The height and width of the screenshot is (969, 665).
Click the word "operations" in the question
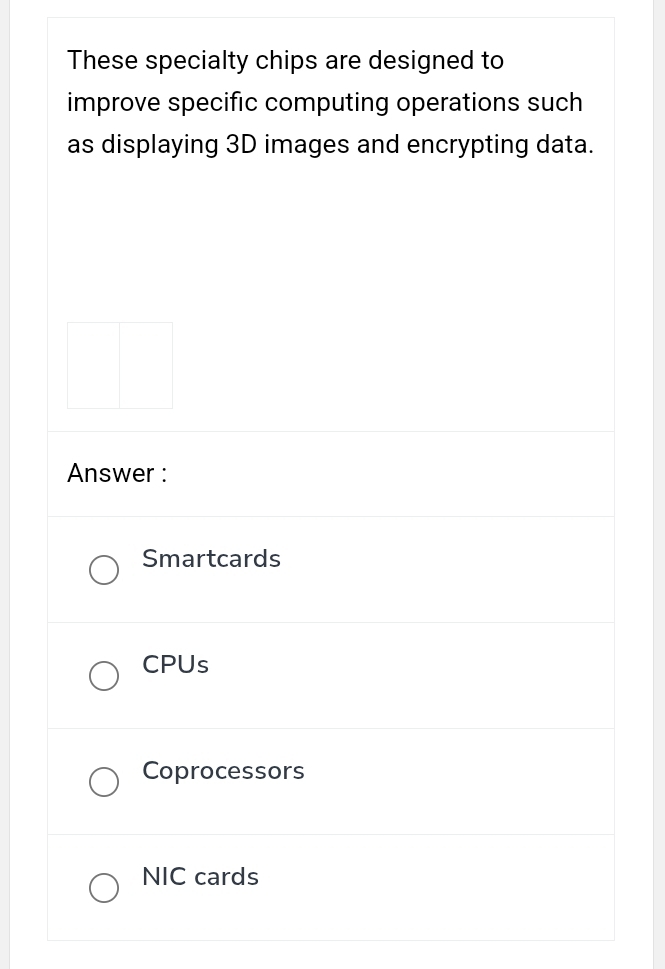point(460,103)
